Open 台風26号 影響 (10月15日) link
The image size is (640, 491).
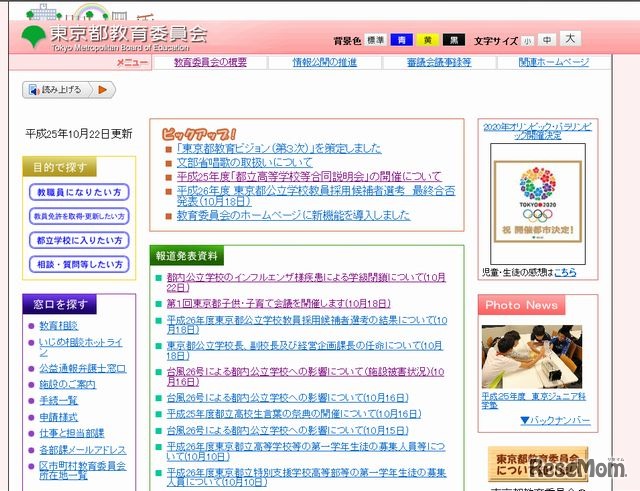pyautogui.click(x=287, y=431)
